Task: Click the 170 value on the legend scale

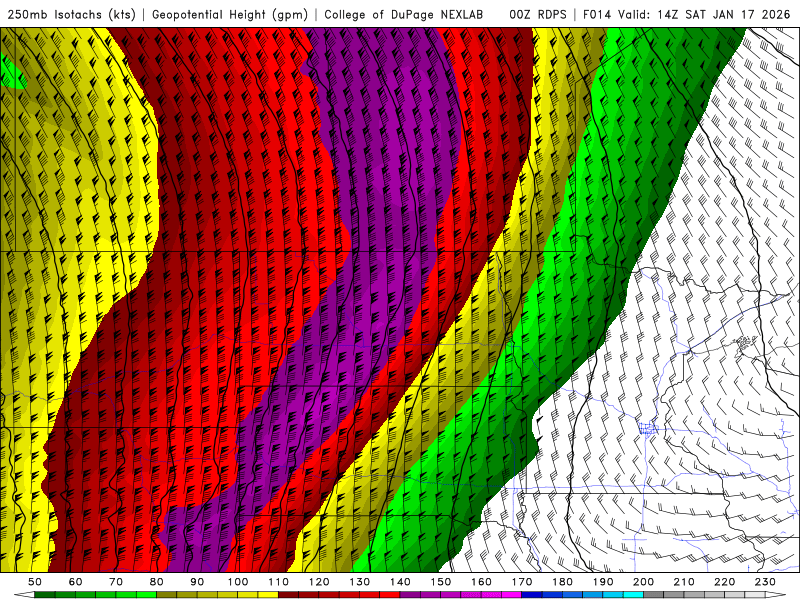Action: click(522, 582)
